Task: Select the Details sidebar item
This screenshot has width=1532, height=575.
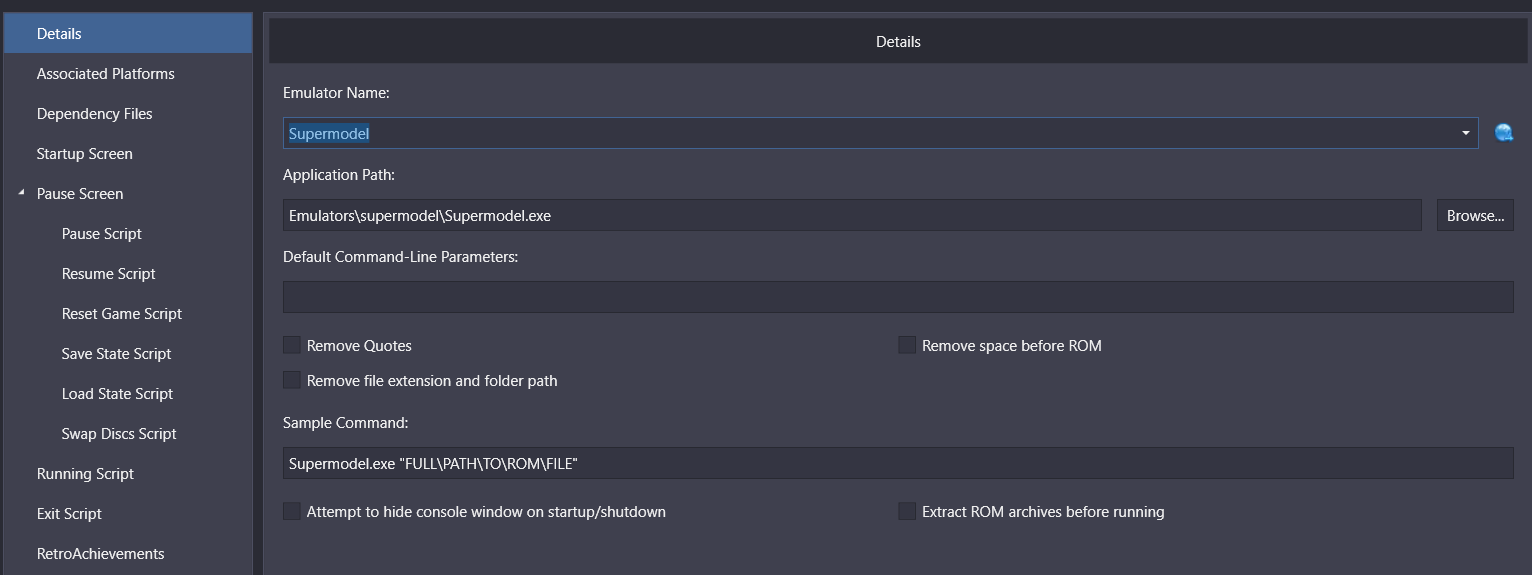Action: [x=128, y=33]
